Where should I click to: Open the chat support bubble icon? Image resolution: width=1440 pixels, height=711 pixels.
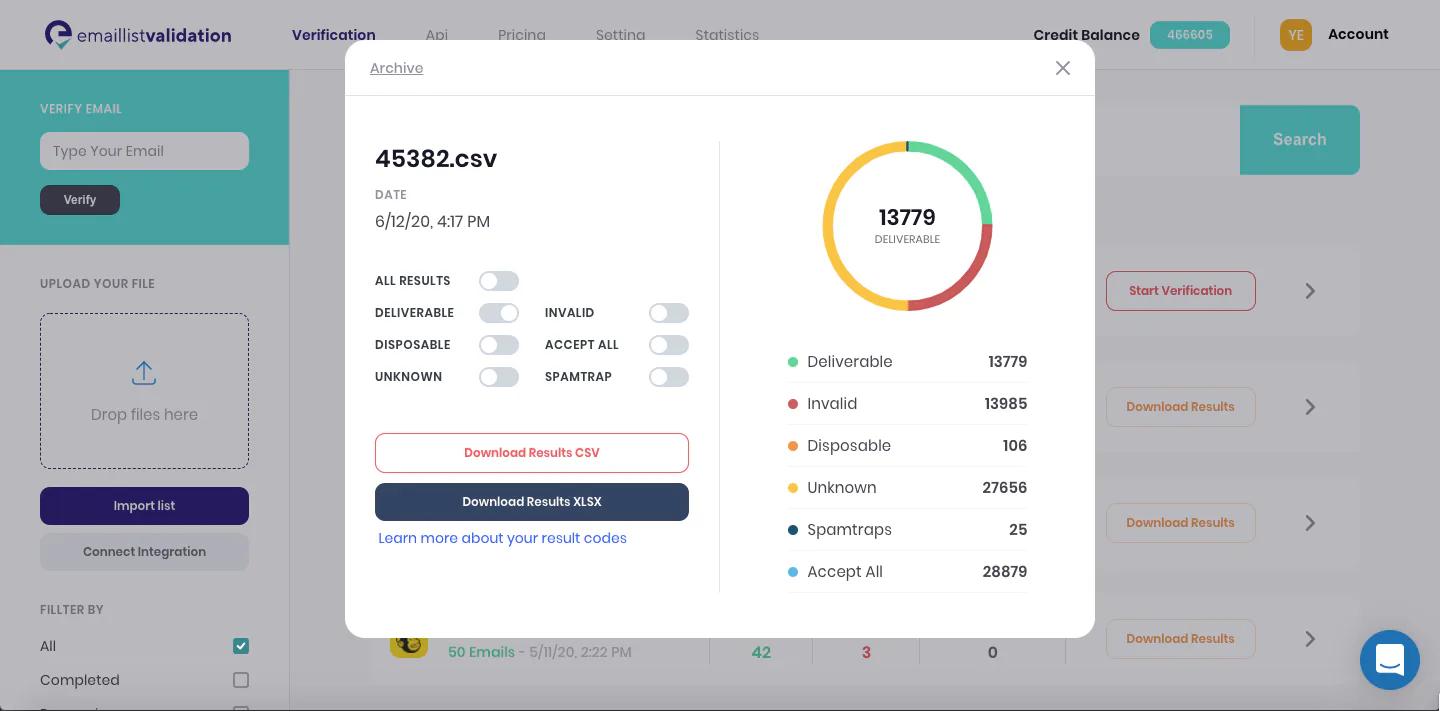[x=1390, y=660]
